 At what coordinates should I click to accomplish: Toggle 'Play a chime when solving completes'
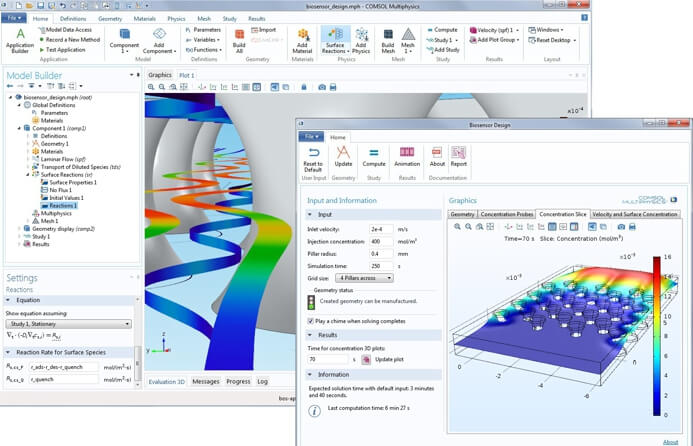[x=311, y=321]
